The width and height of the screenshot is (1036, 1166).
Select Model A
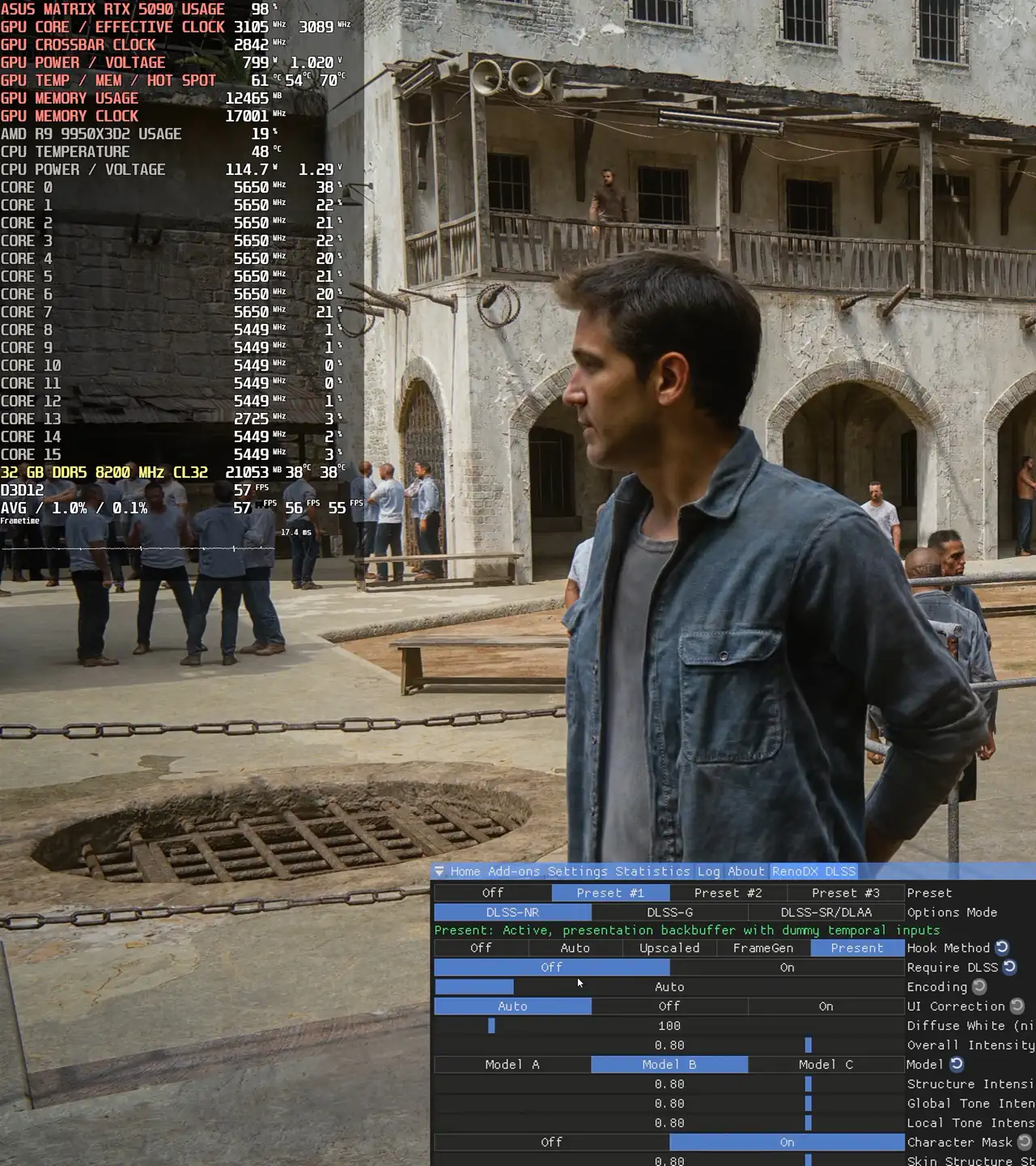coord(512,1064)
